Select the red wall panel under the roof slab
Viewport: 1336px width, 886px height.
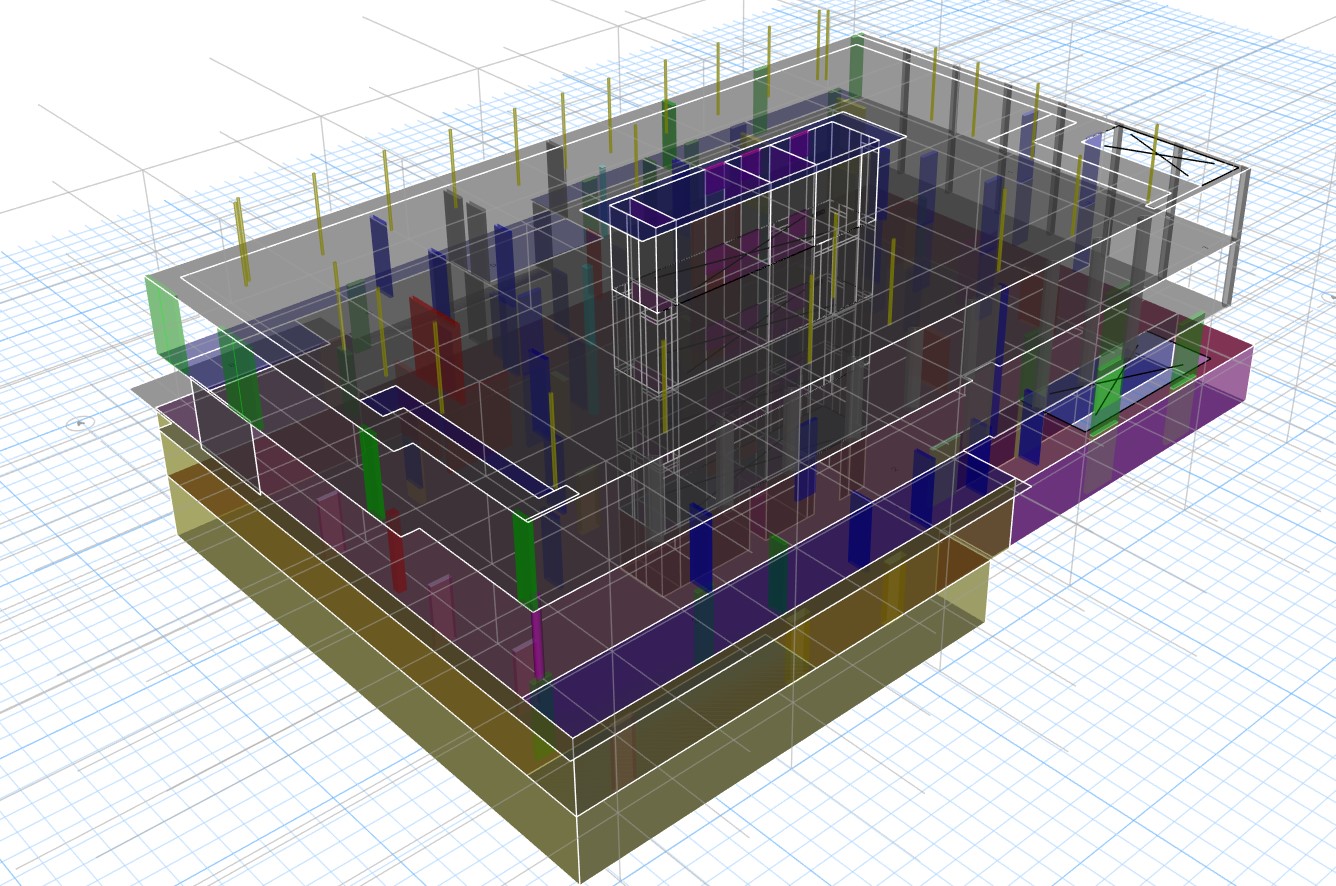pyautogui.click(x=437, y=348)
